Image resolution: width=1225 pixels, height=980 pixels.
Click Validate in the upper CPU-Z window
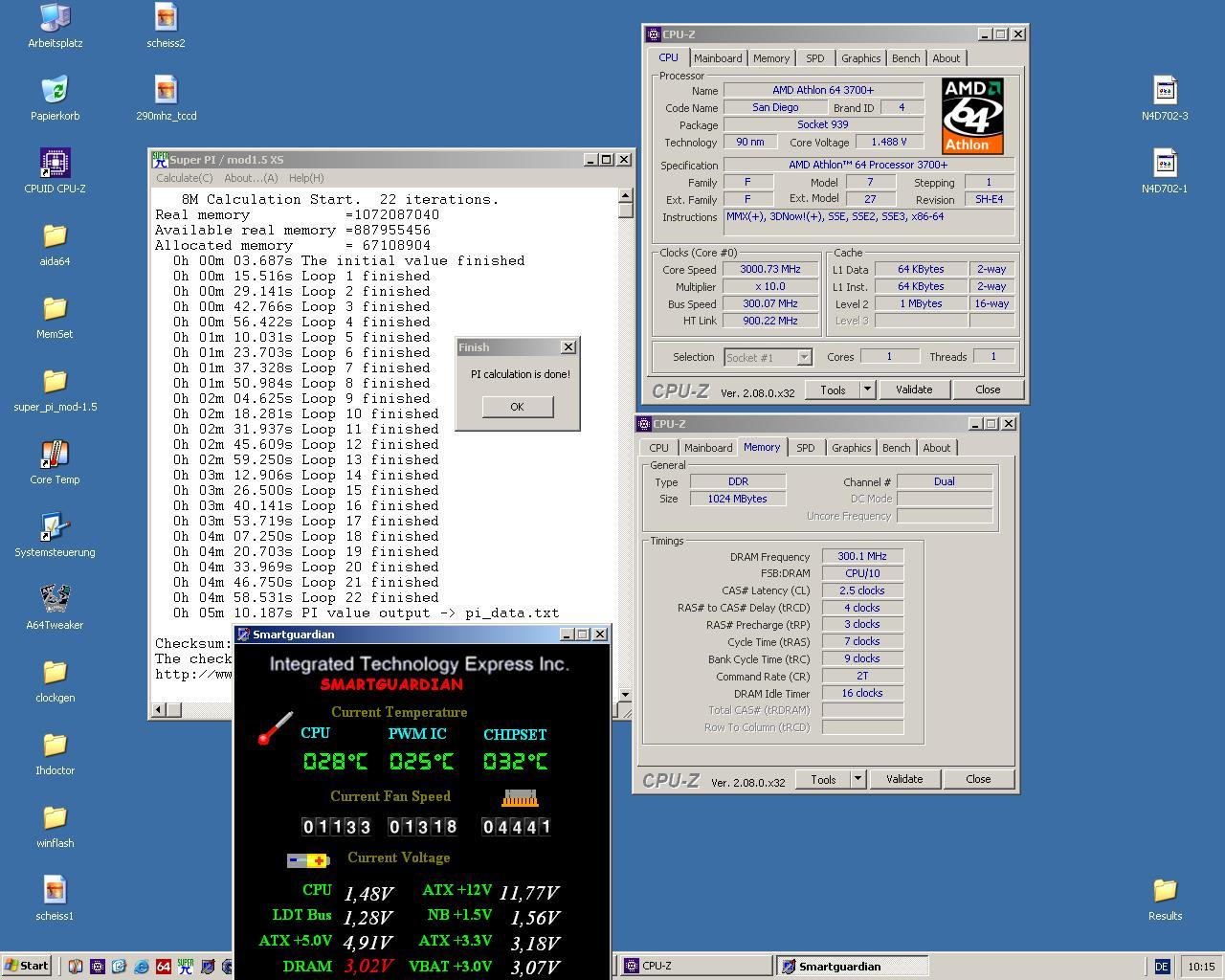(914, 390)
